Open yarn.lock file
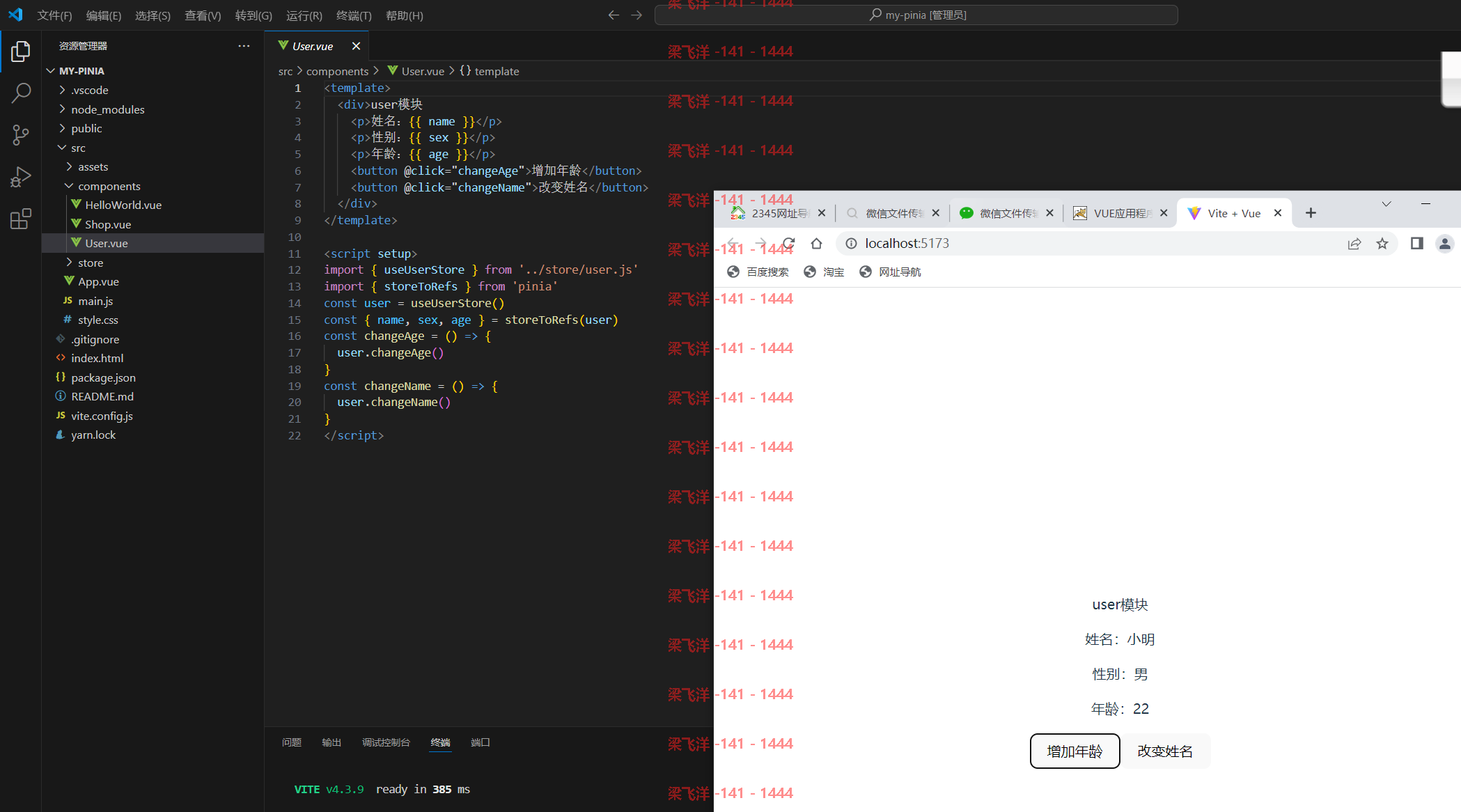The image size is (1461, 812). point(153,435)
